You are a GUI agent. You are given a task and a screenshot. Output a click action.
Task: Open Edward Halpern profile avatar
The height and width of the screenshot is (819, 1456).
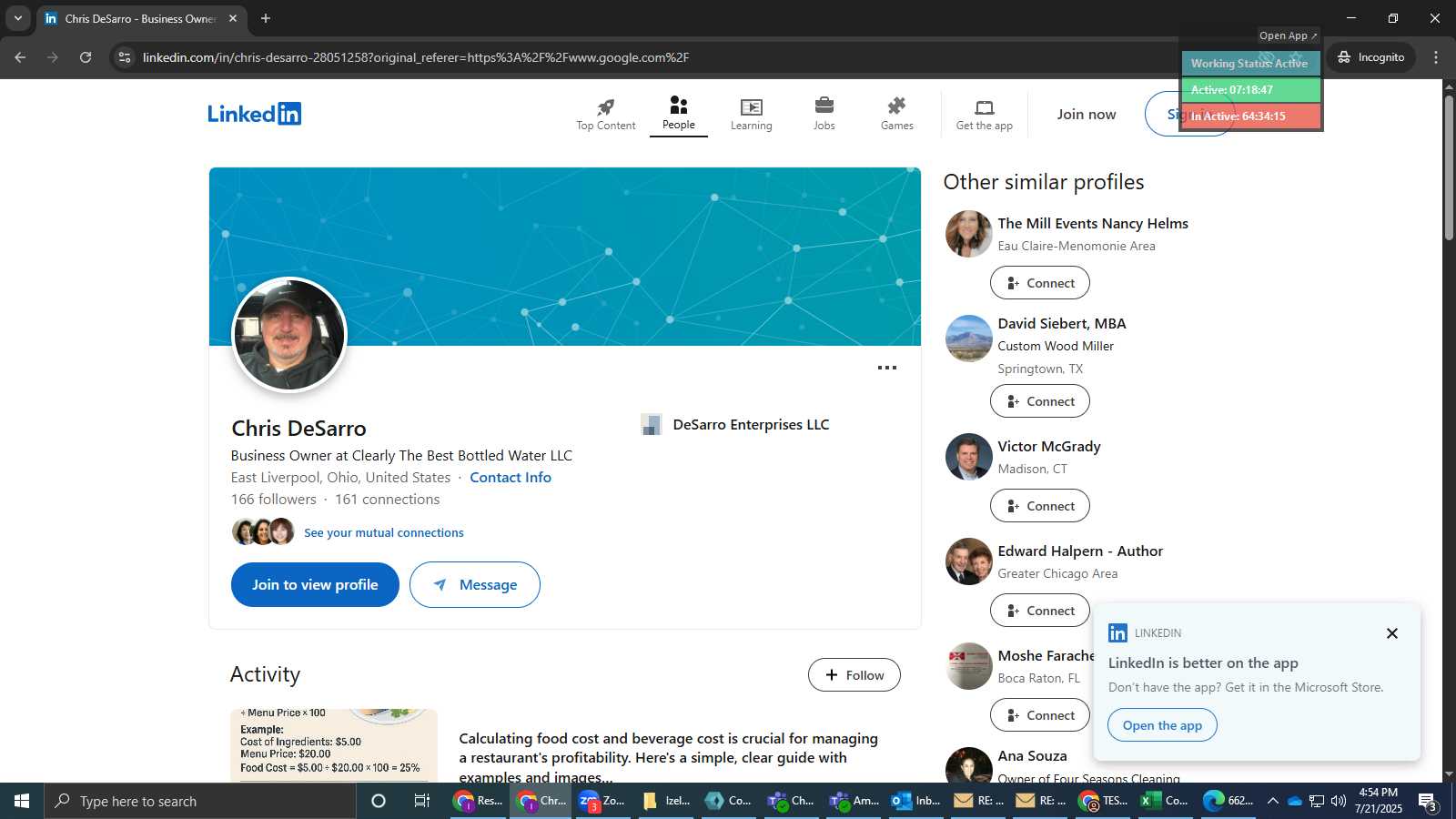click(969, 561)
